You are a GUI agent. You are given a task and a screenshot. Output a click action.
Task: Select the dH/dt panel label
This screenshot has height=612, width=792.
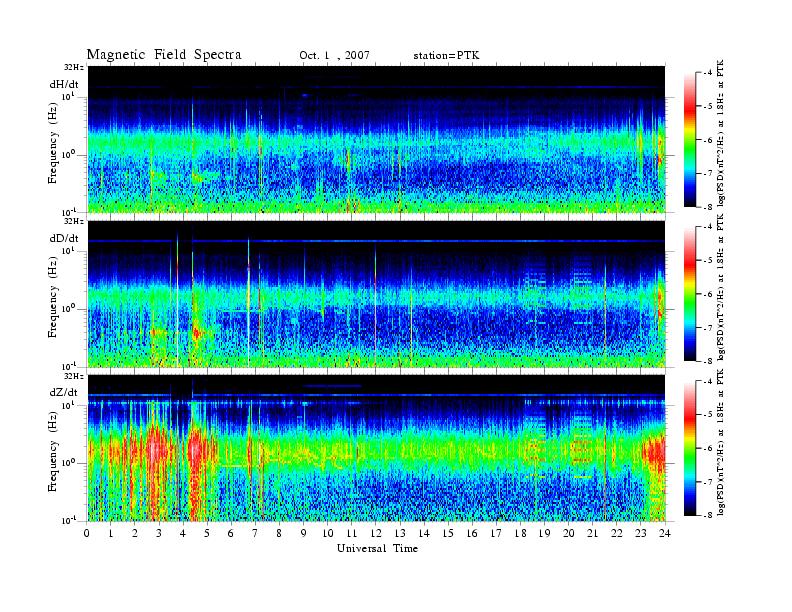pyautogui.click(x=64, y=84)
